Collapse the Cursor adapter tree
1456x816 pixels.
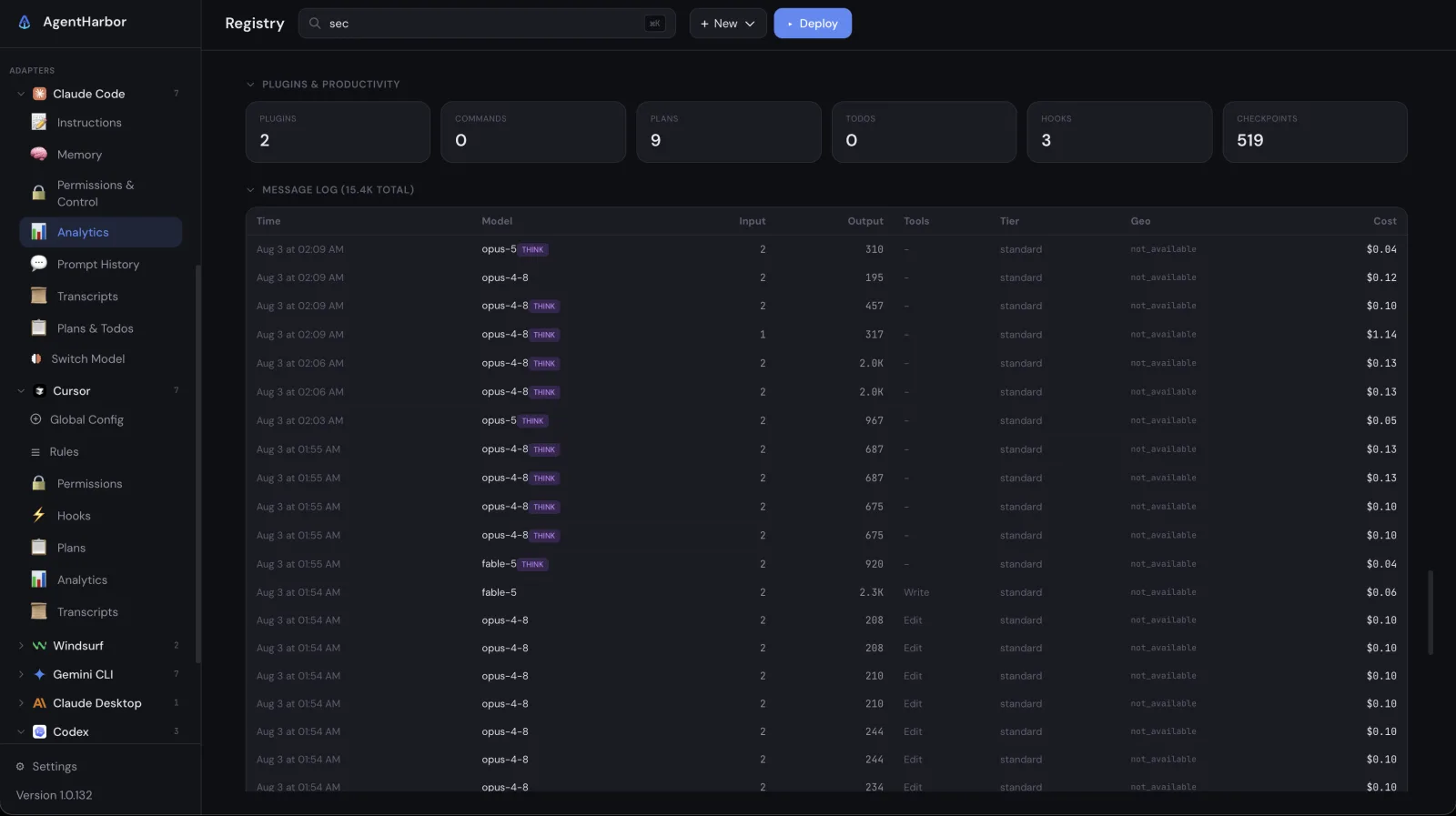click(x=21, y=390)
